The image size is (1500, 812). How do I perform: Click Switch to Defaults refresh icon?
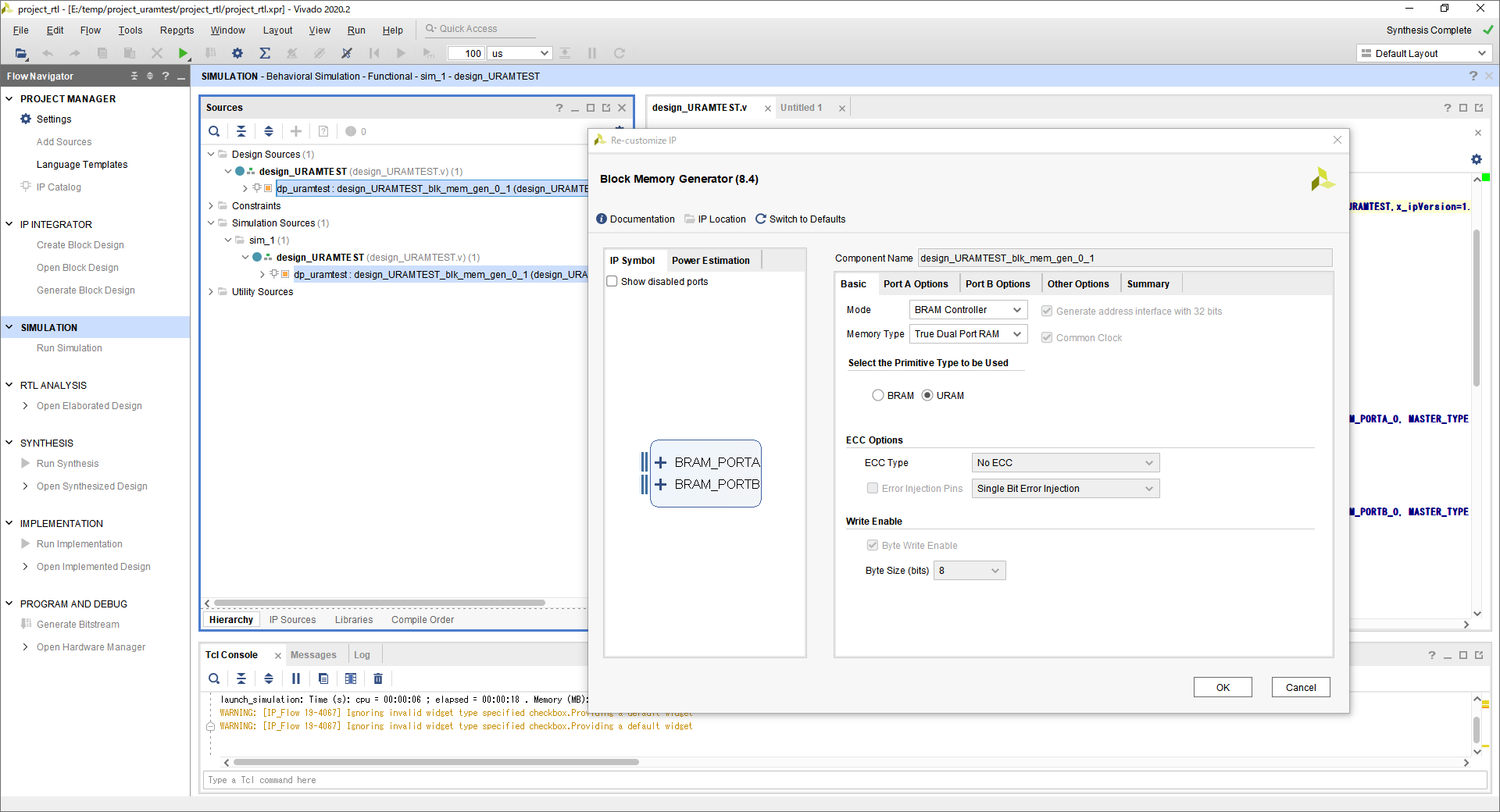(x=761, y=219)
